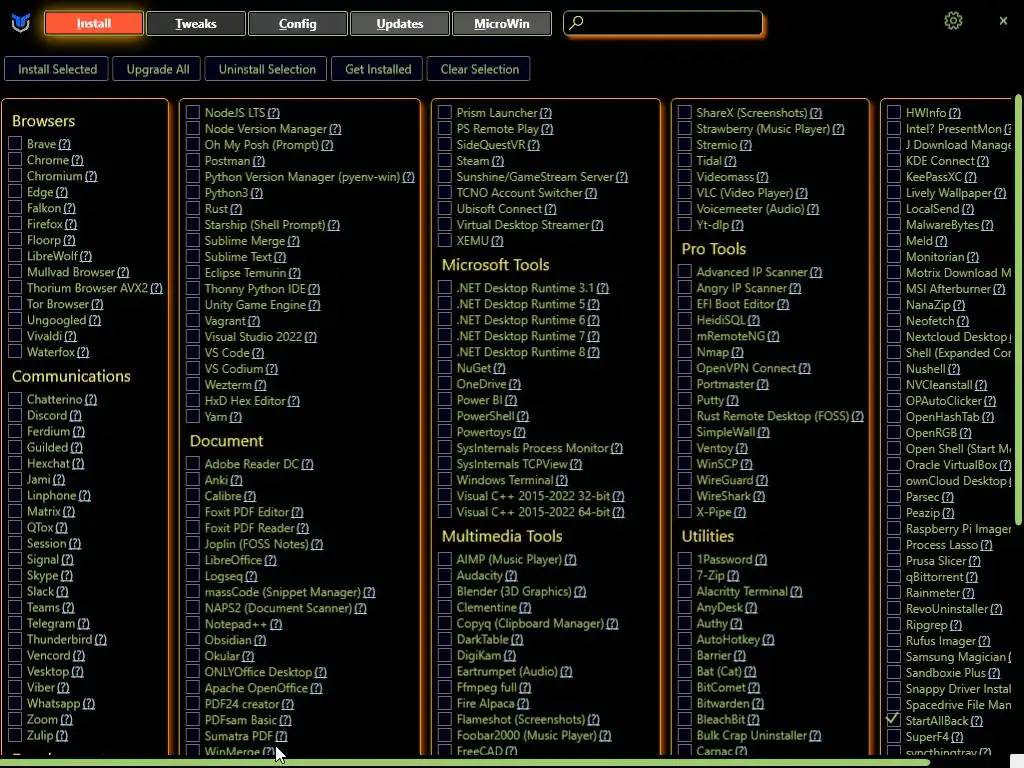Open the help (?) link next to HWInfo
Screen dimensions: 1024x768
pyautogui.click(x=955, y=113)
